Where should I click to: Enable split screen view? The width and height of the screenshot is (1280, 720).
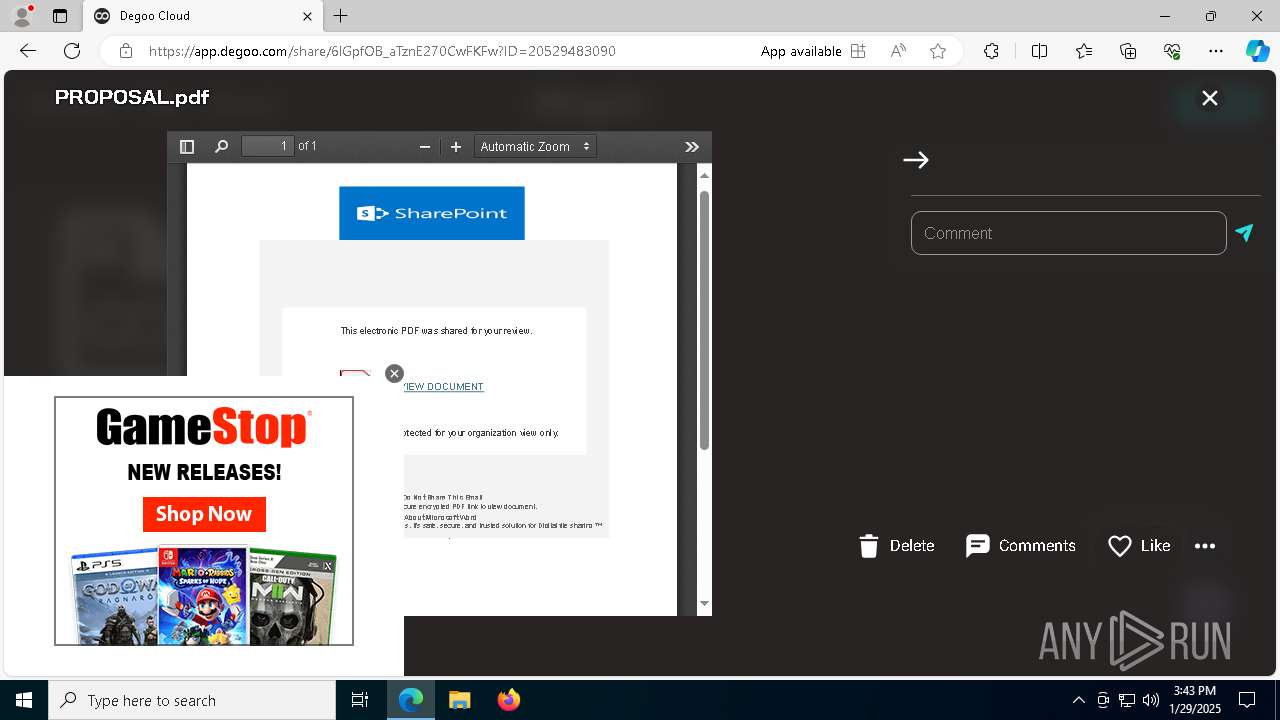(1039, 51)
